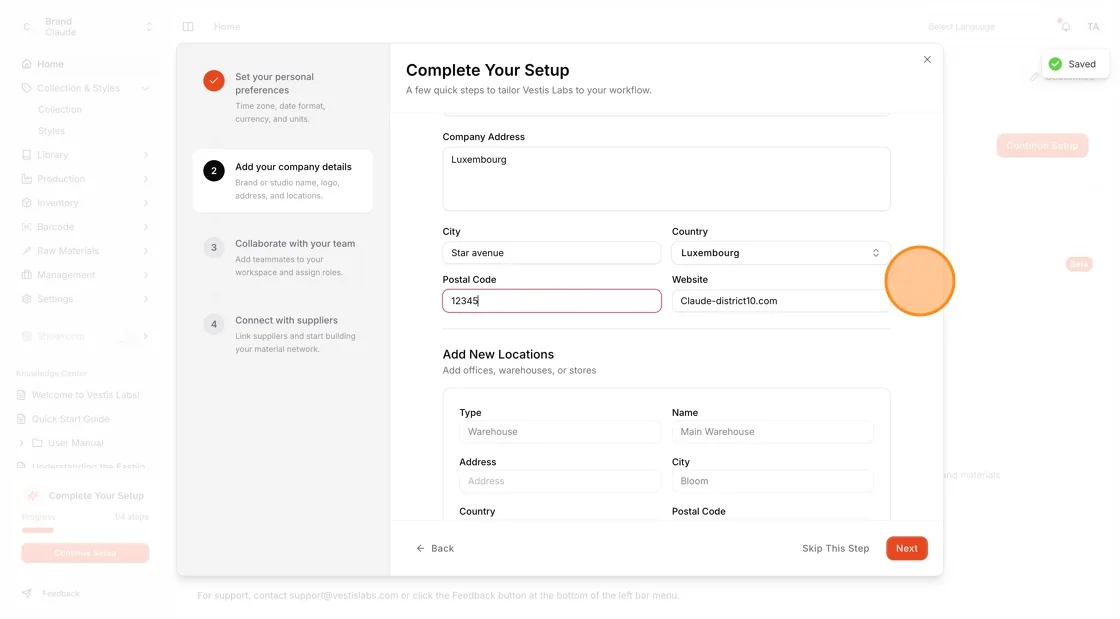This screenshot has height=619, width=1120.
Task: Click the Home icon in sidebar
Action: pos(26,64)
